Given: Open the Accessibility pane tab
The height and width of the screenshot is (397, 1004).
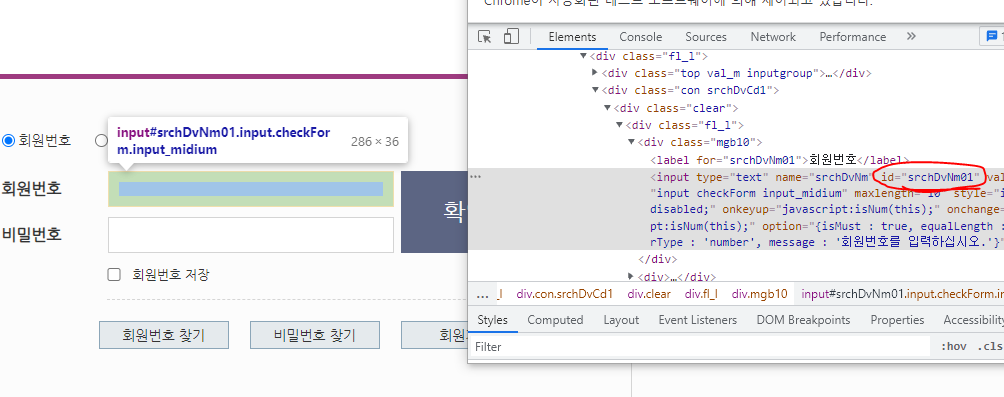Looking at the screenshot, I should click(x=973, y=320).
